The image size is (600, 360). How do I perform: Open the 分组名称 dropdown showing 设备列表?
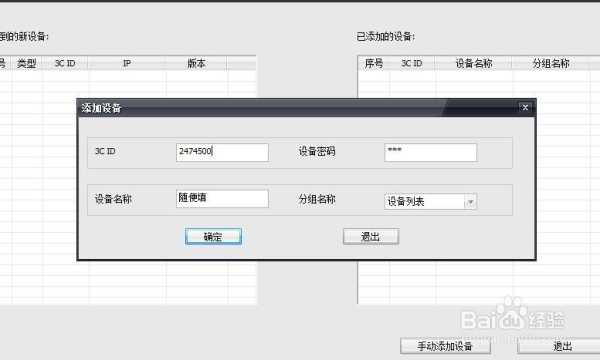click(430, 201)
